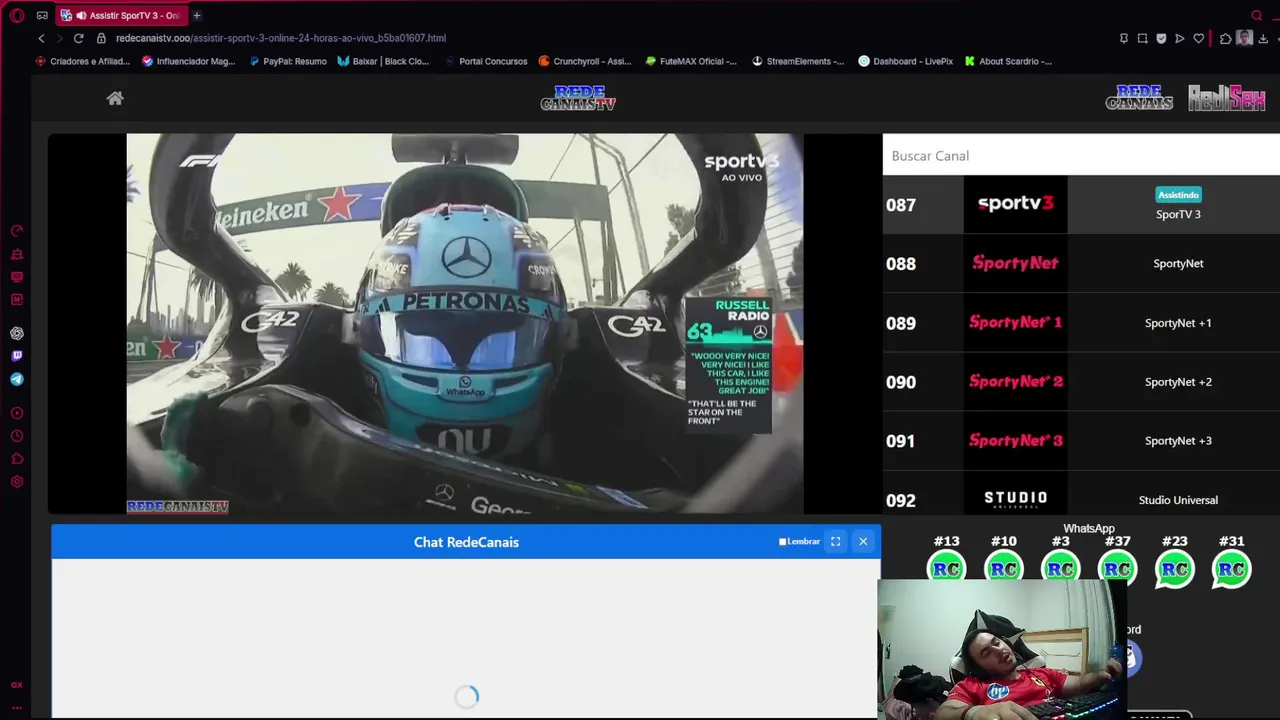Open sidebar settings gear icon

(x=17, y=482)
